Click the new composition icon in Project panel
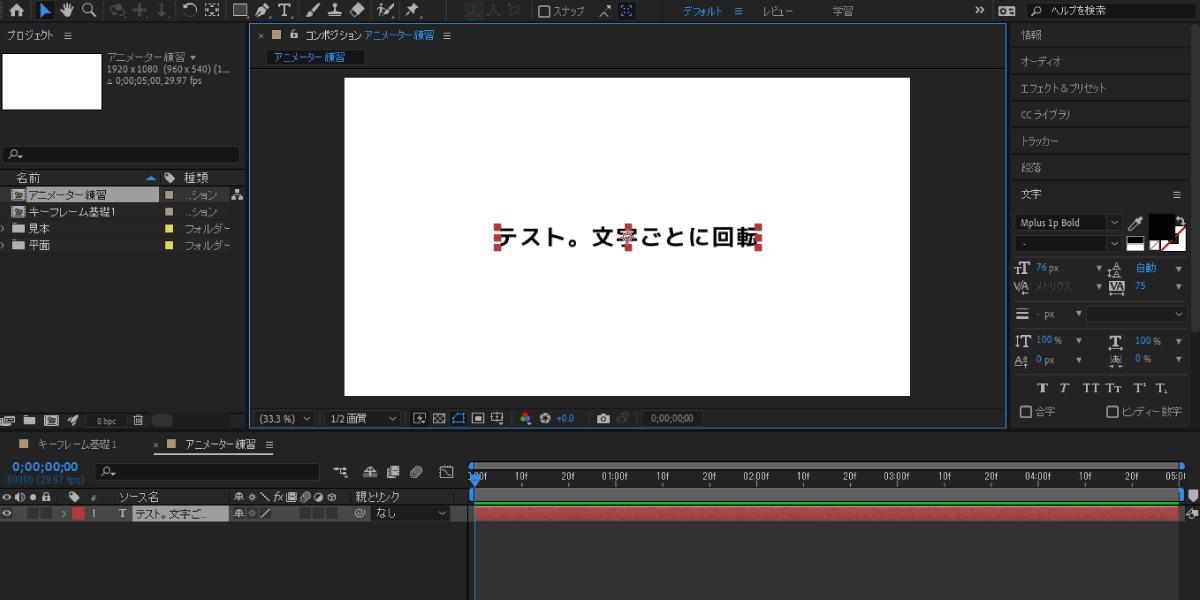The height and width of the screenshot is (600, 1200). (51, 420)
